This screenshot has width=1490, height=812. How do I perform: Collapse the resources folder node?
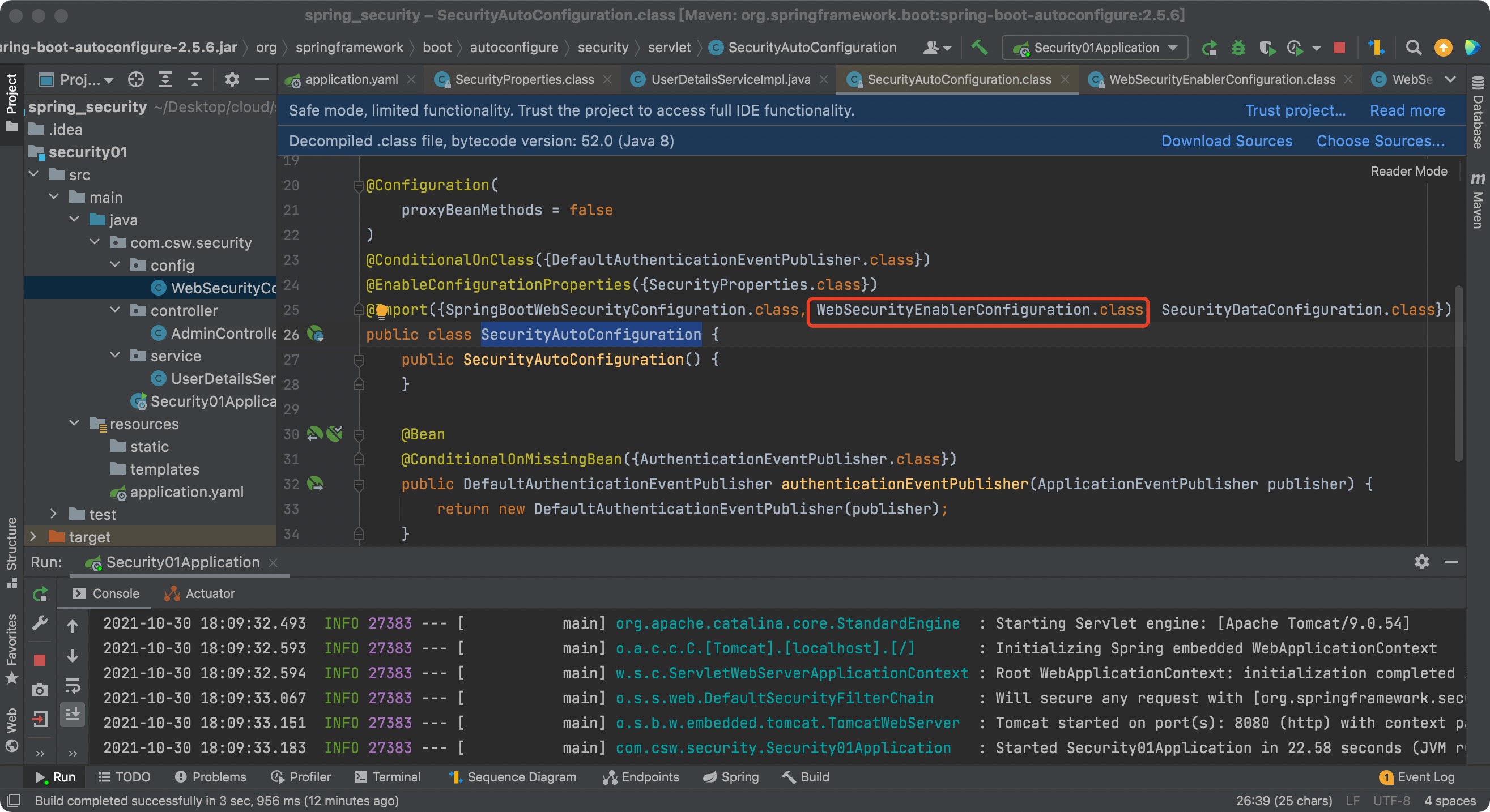click(x=74, y=423)
